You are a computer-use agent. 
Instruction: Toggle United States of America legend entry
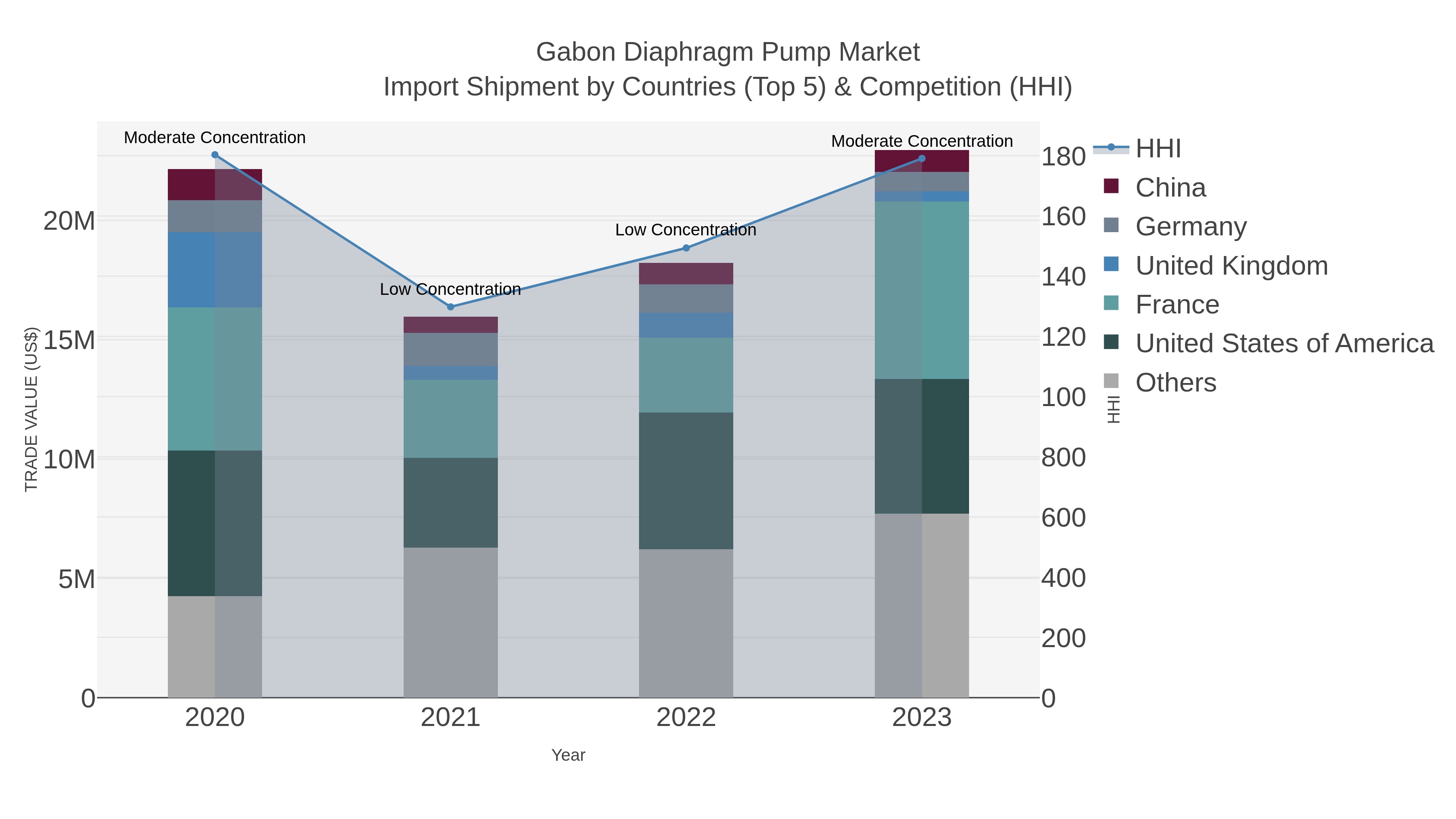[x=1268, y=344]
